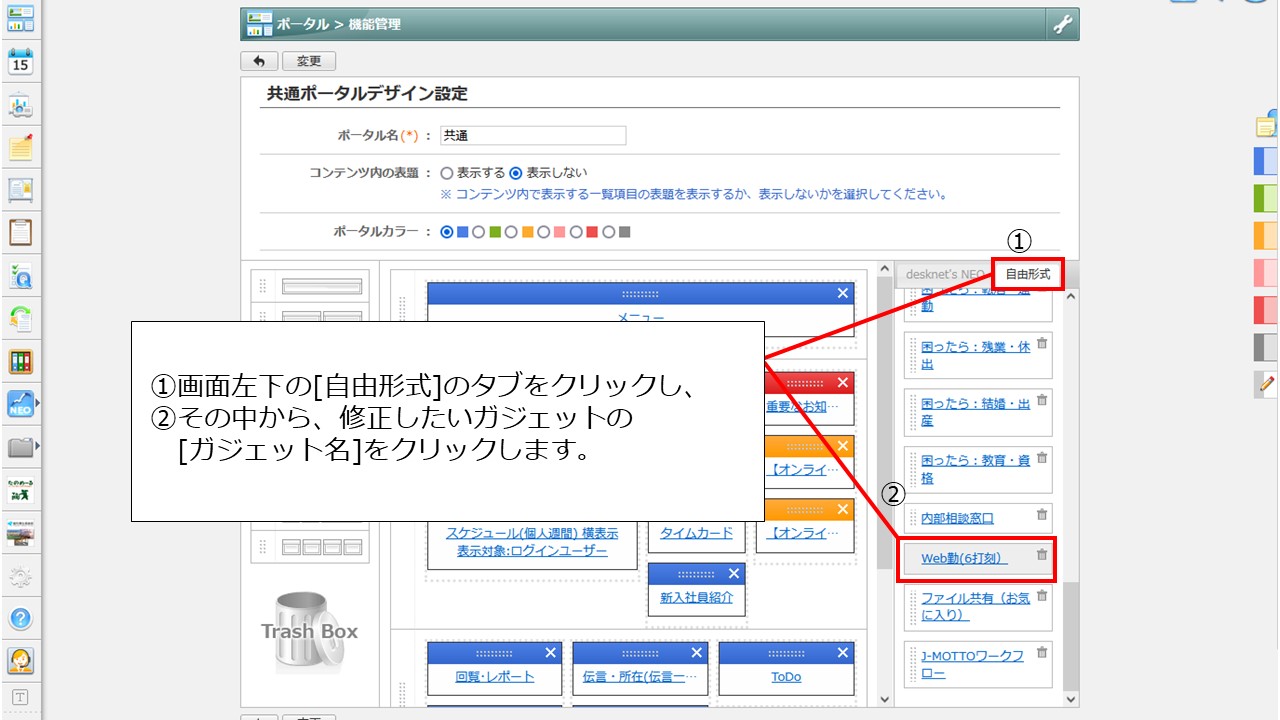Click the wrench settings icon in header

(1061, 25)
